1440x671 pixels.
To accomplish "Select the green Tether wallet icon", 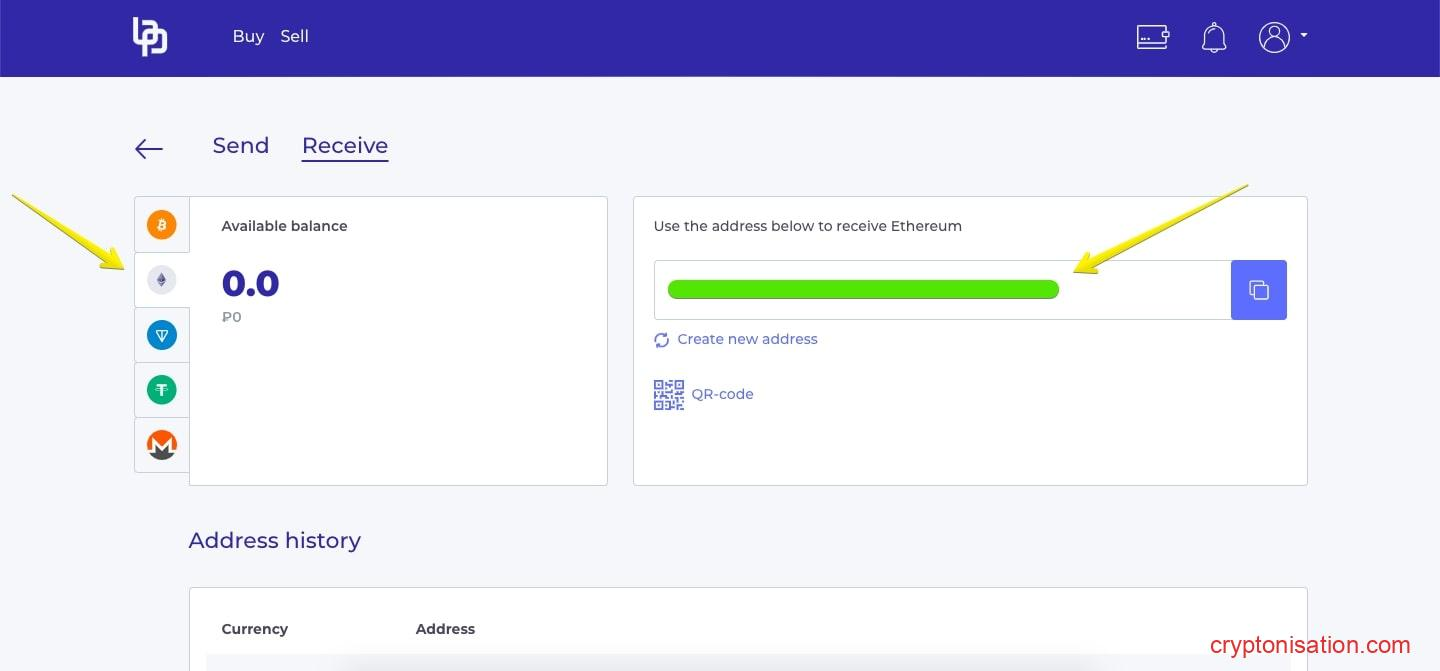I will point(162,390).
